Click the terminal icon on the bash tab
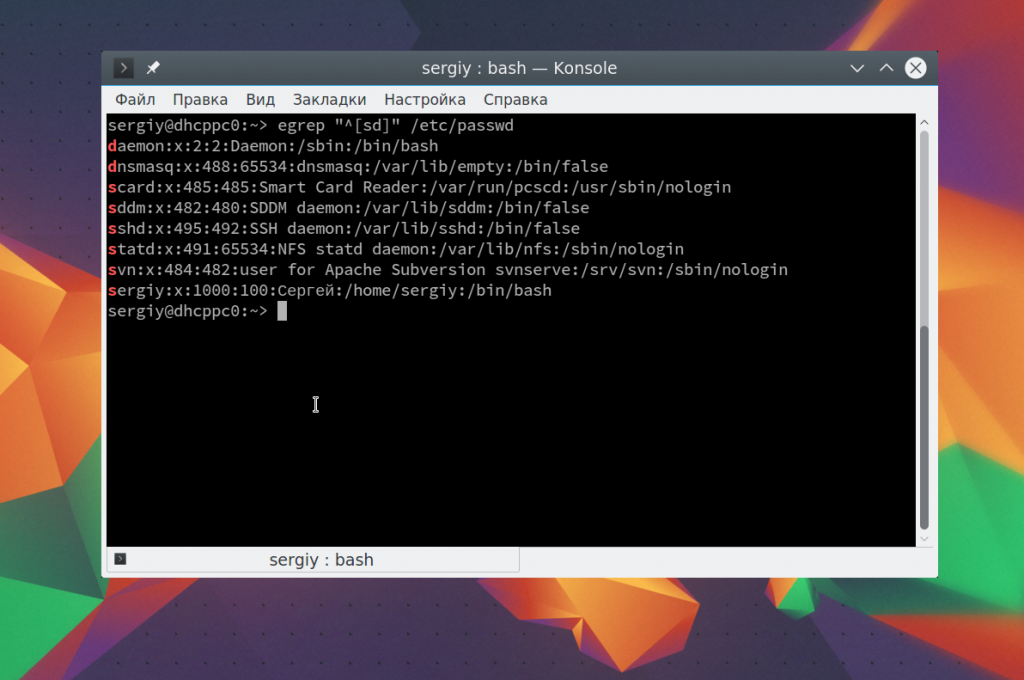Image resolution: width=1024 pixels, height=680 pixels. tap(120, 559)
